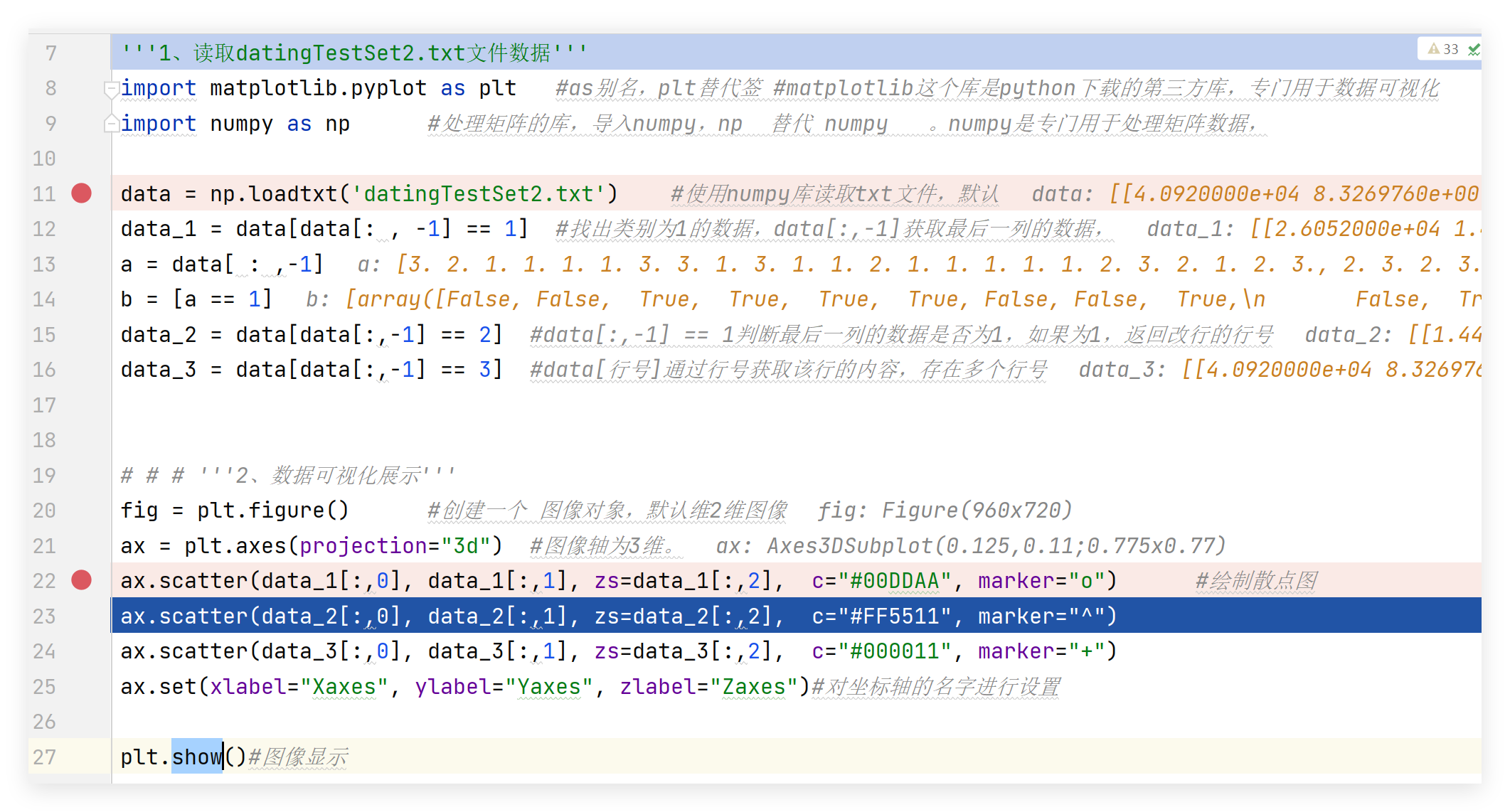The width and height of the screenshot is (1510, 812).
Task: Click the 'plt' alias on line 8
Action: [497, 88]
